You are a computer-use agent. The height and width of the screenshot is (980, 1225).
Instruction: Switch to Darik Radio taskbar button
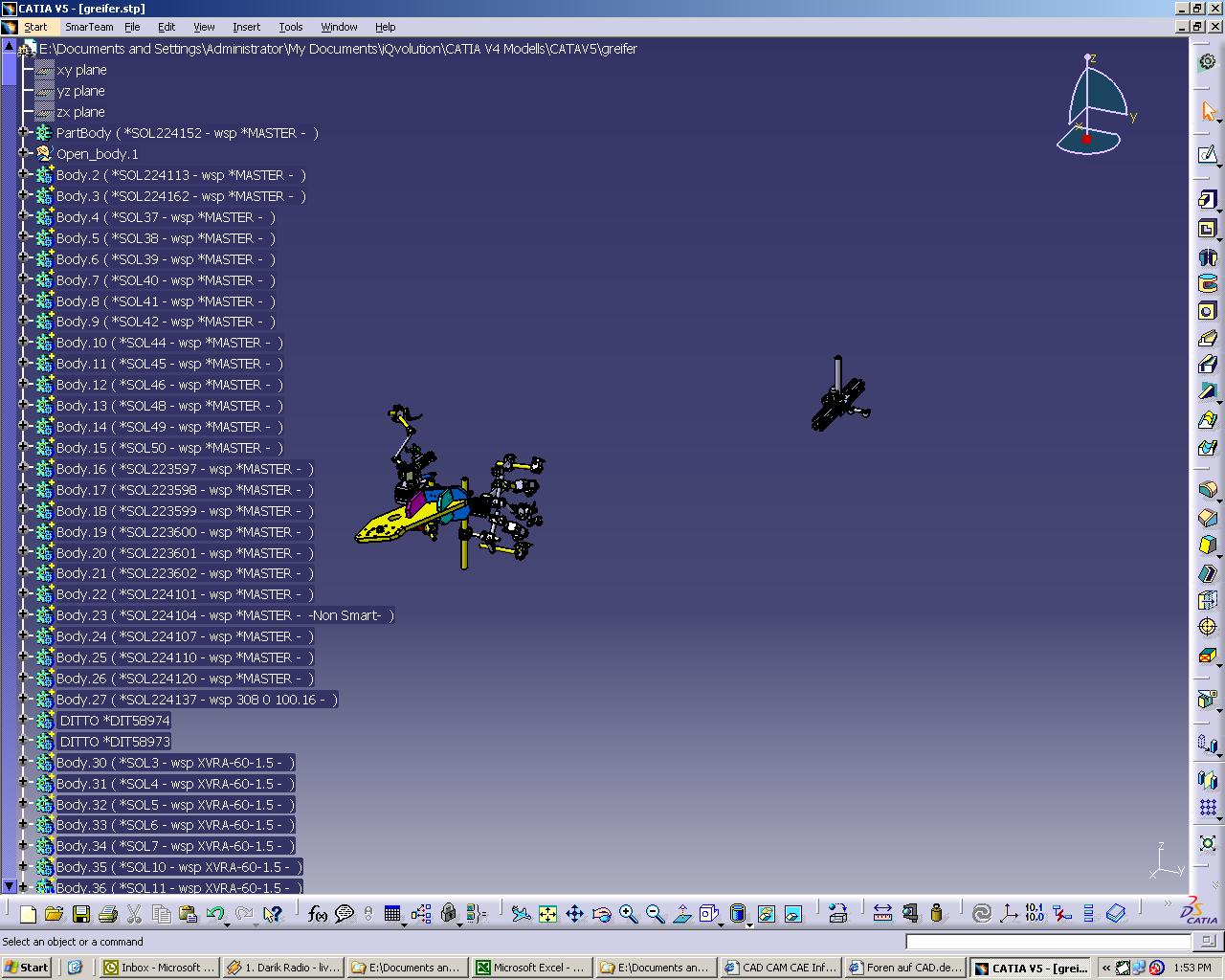tap(283, 967)
